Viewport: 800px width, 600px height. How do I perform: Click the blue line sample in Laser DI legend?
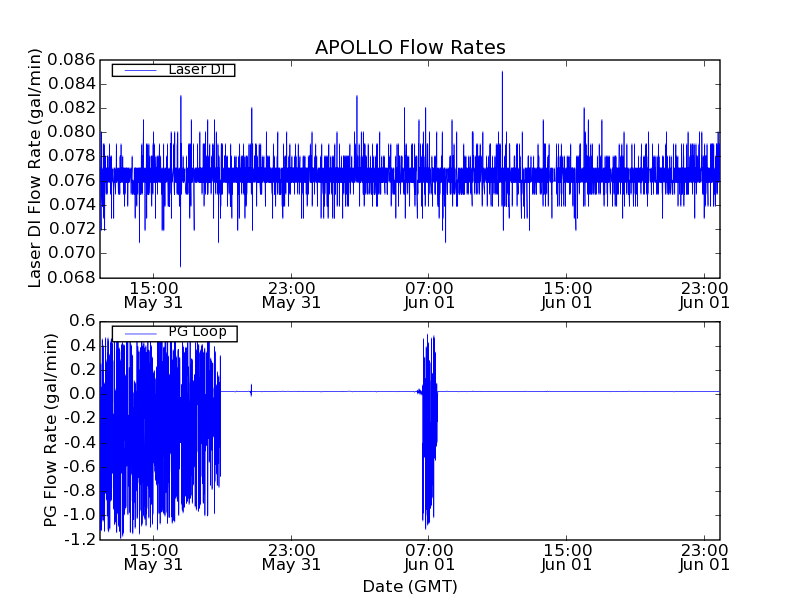pyautogui.click(x=140, y=70)
